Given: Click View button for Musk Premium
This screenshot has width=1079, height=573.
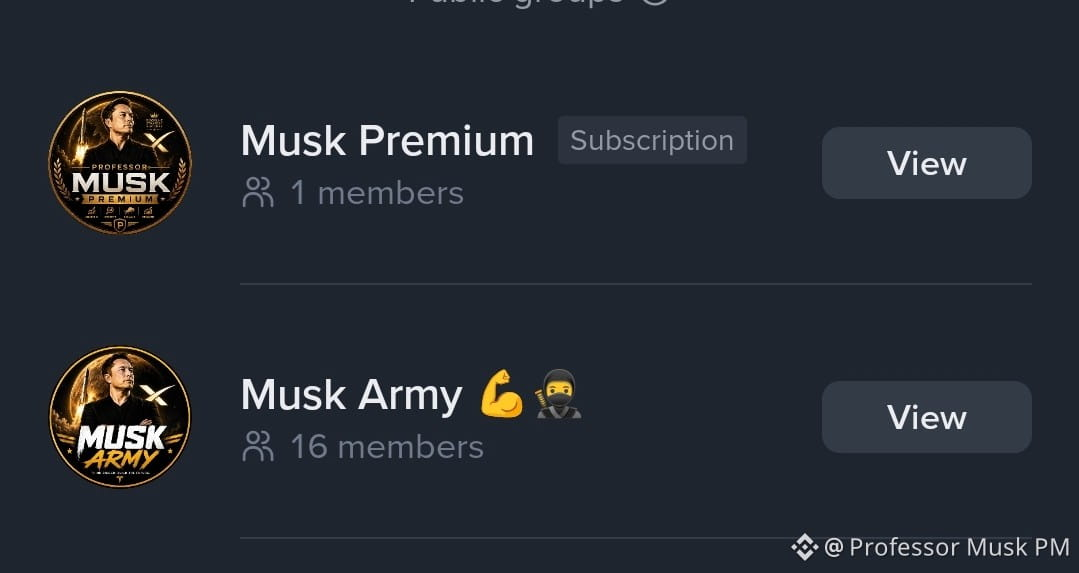Looking at the screenshot, I should pos(926,163).
